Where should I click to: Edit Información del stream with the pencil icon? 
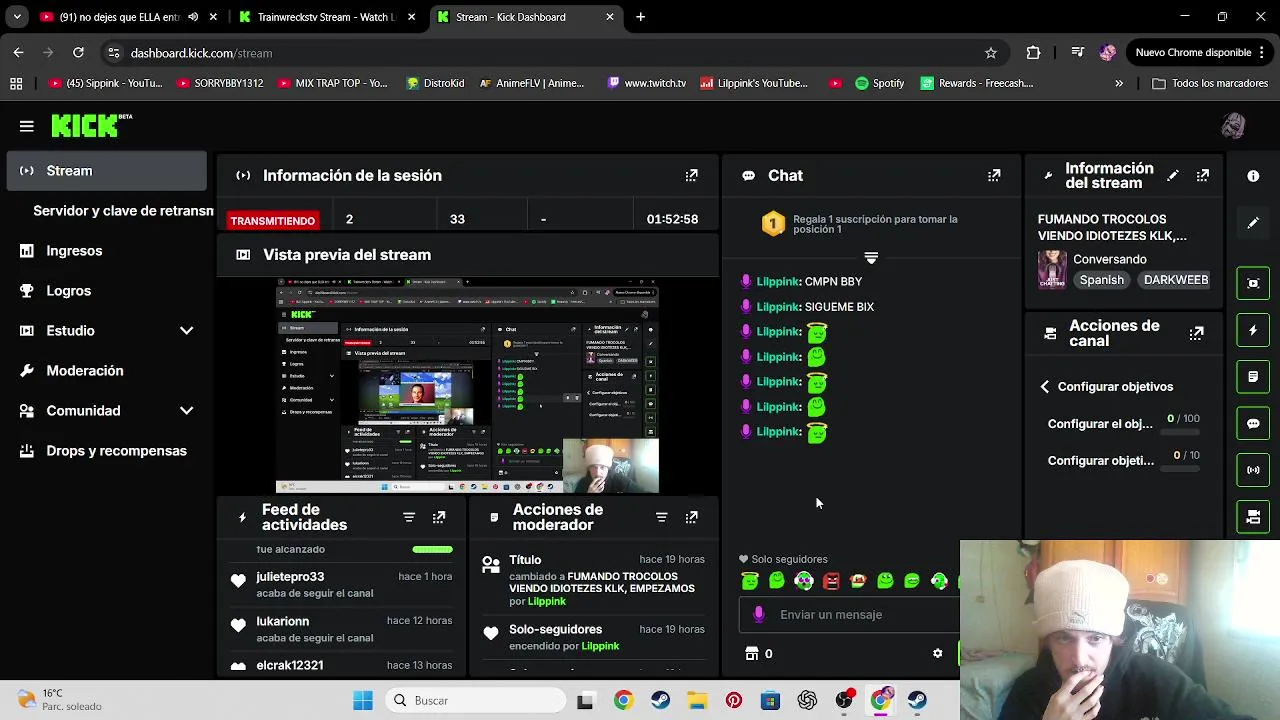tap(1173, 176)
